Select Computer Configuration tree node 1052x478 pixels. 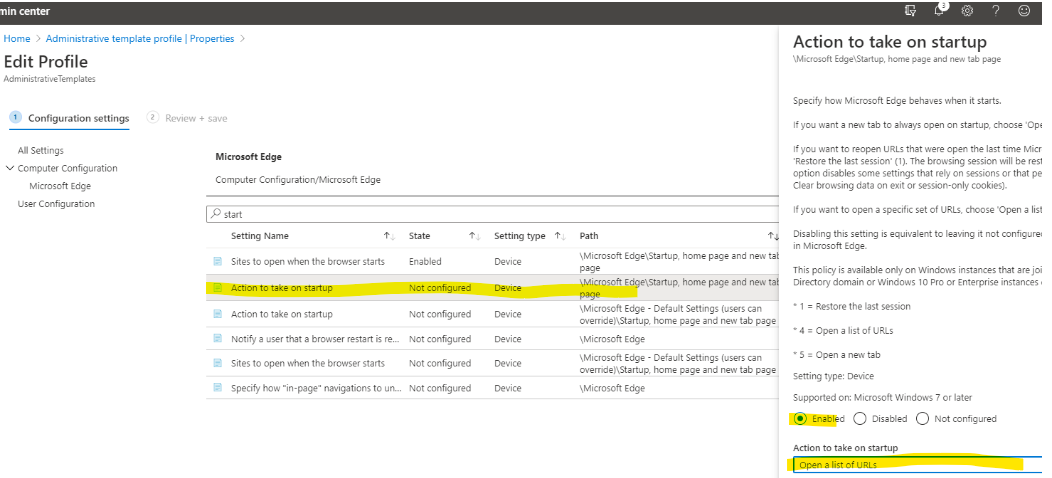click(68, 168)
